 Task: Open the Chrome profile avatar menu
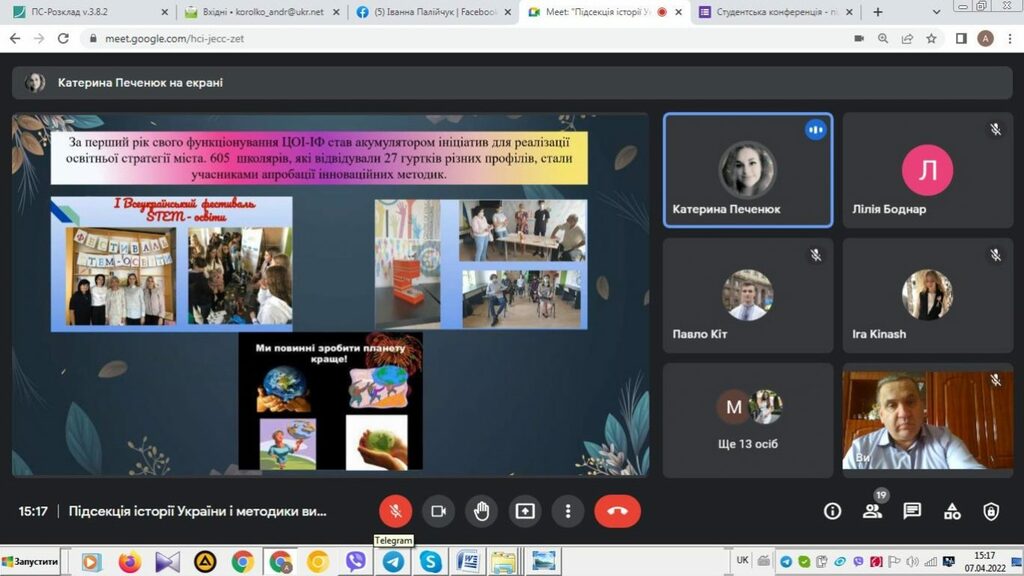(985, 39)
